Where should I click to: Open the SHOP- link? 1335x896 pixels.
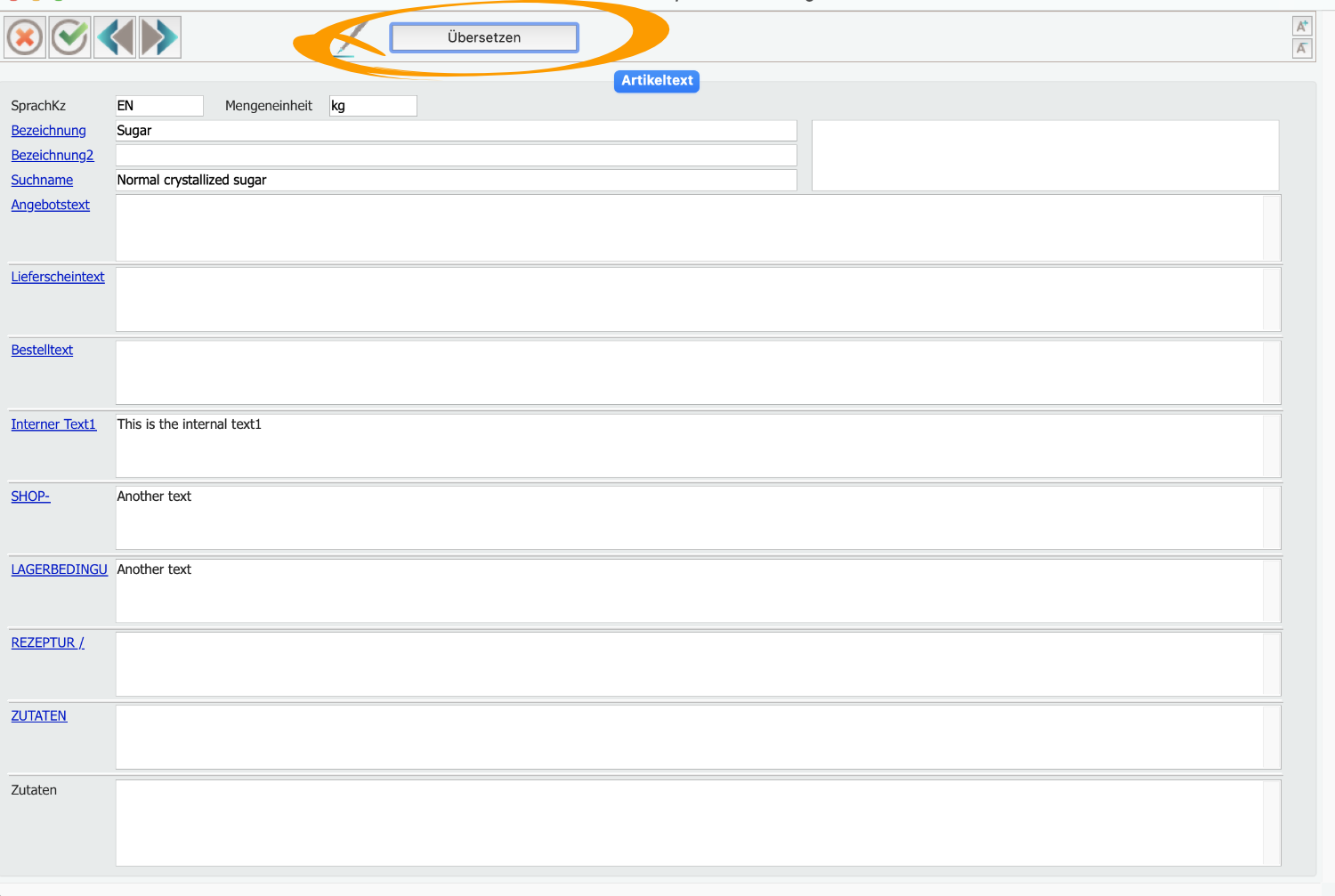point(30,496)
